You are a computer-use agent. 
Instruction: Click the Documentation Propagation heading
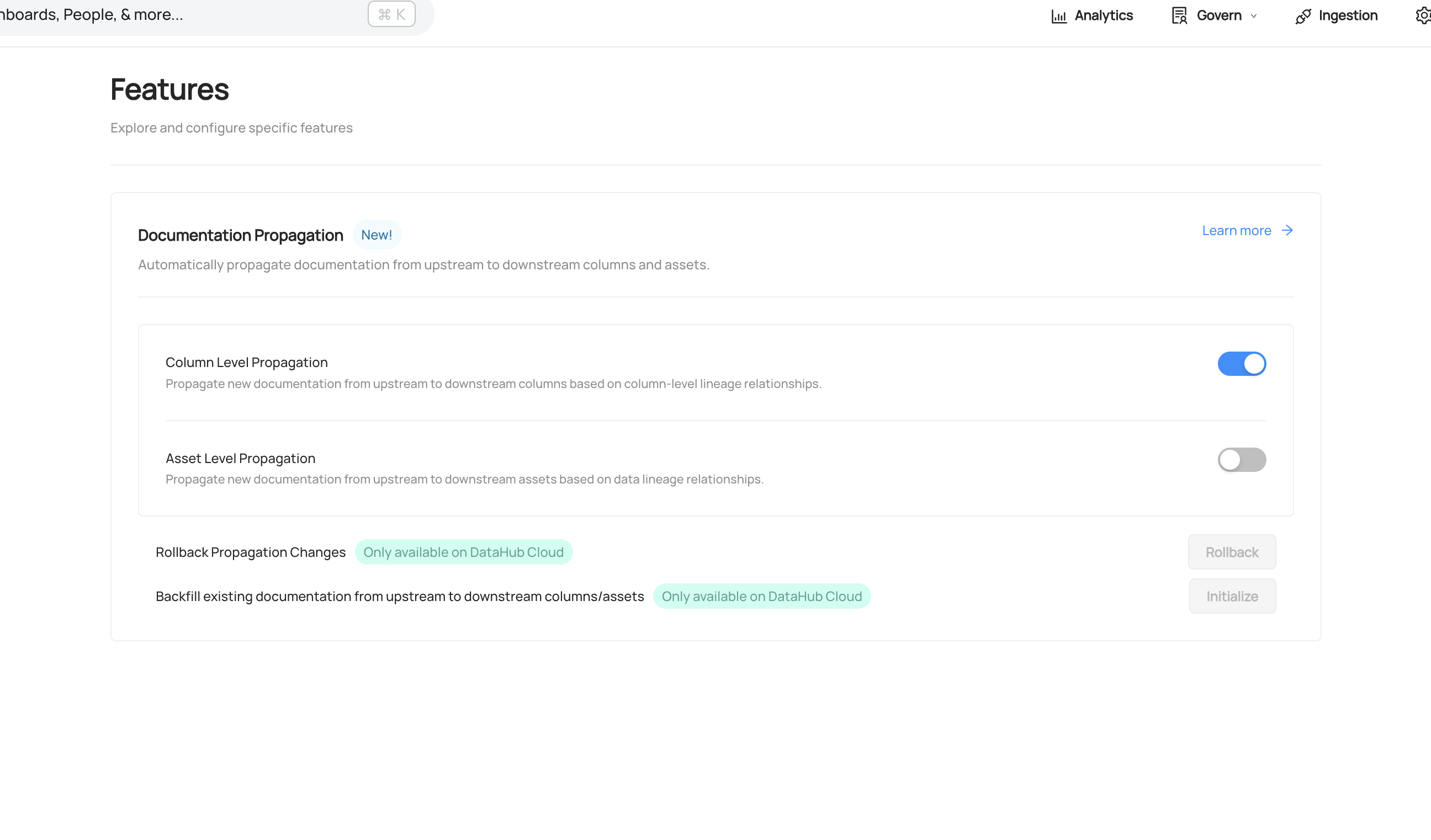coord(240,235)
